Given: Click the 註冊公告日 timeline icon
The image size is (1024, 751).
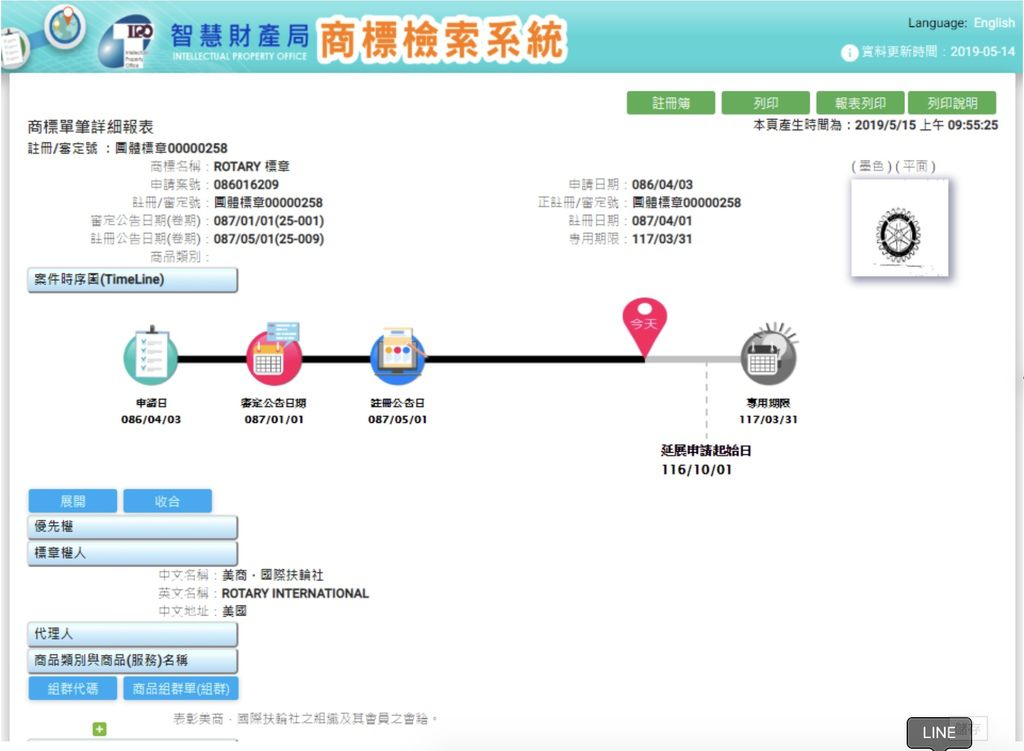Looking at the screenshot, I should tap(397, 355).
